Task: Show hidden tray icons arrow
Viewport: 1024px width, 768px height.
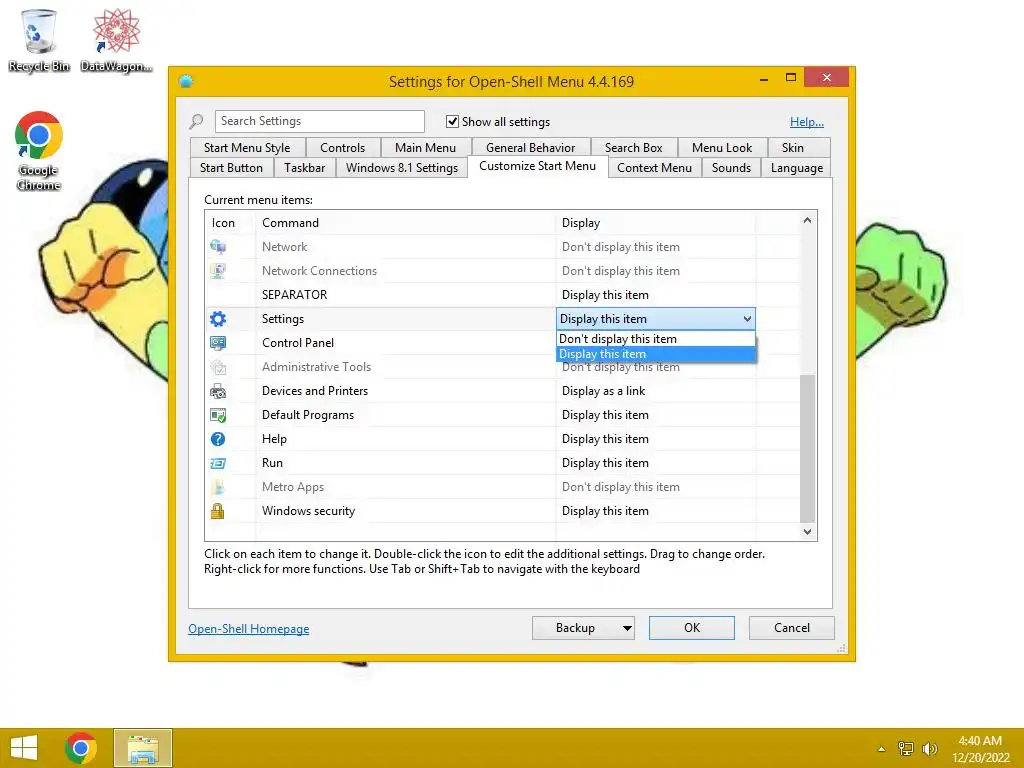Action: tap(881, 749)
